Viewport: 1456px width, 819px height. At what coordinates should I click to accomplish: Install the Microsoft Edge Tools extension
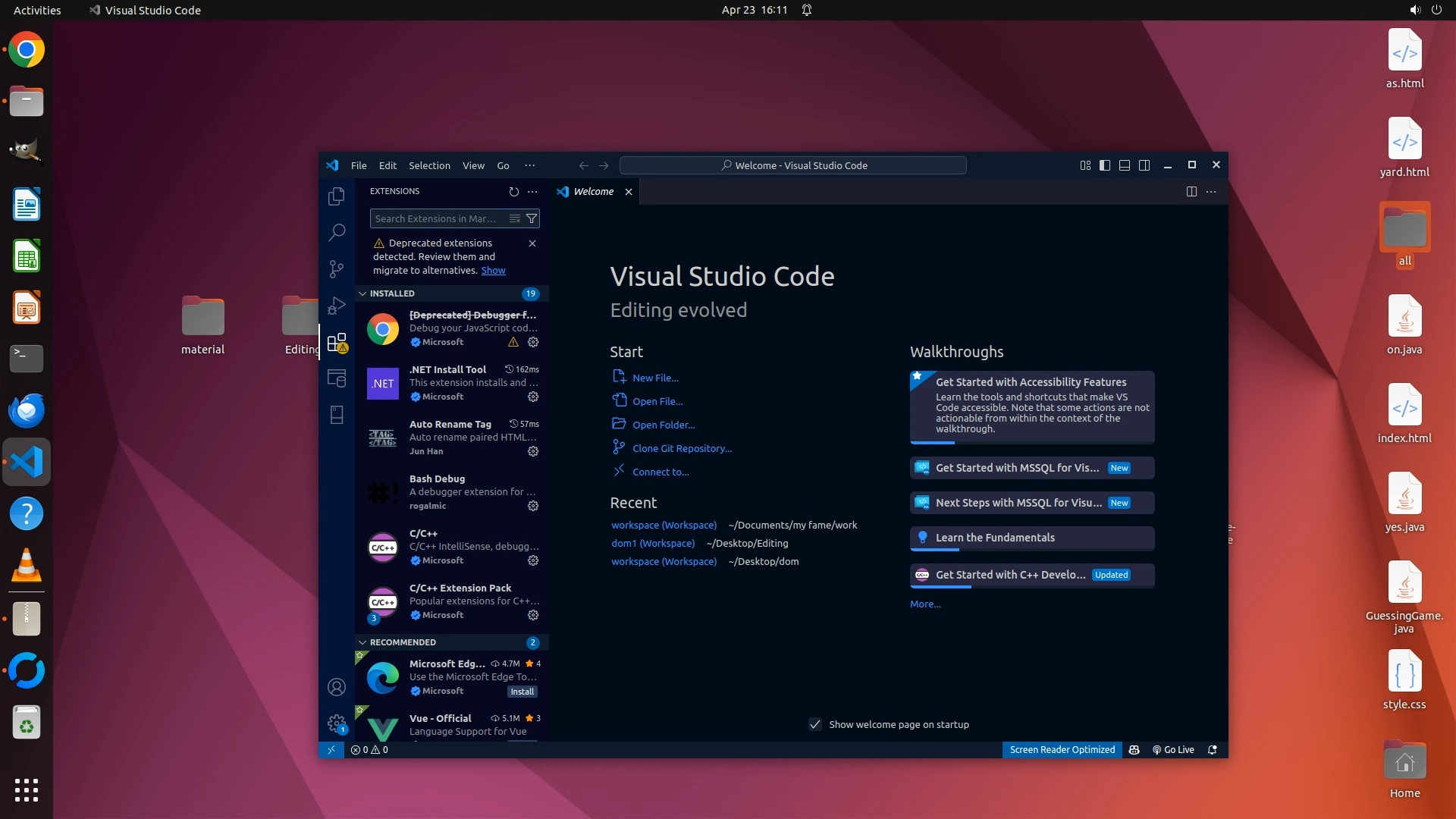point(522,692)
